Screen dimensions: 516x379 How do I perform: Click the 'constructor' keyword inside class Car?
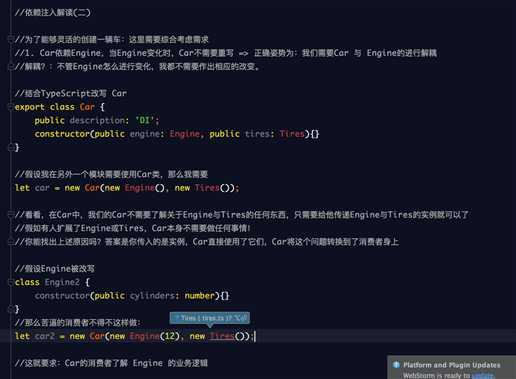(62, 134)
